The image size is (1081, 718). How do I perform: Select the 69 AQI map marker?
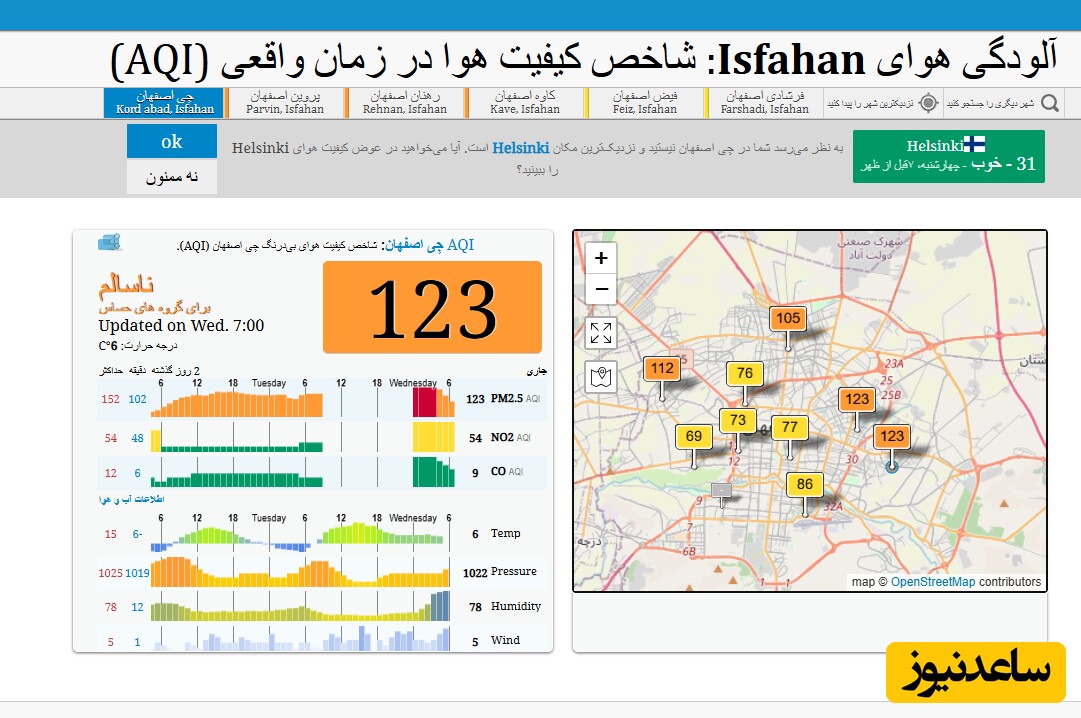coord(694,436)
